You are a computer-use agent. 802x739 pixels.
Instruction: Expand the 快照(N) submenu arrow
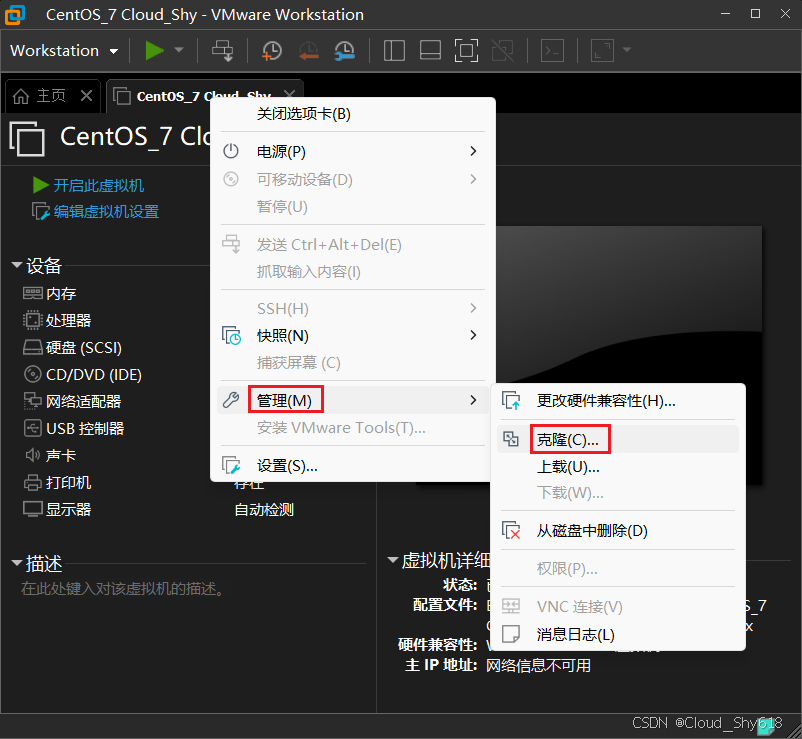474,335
